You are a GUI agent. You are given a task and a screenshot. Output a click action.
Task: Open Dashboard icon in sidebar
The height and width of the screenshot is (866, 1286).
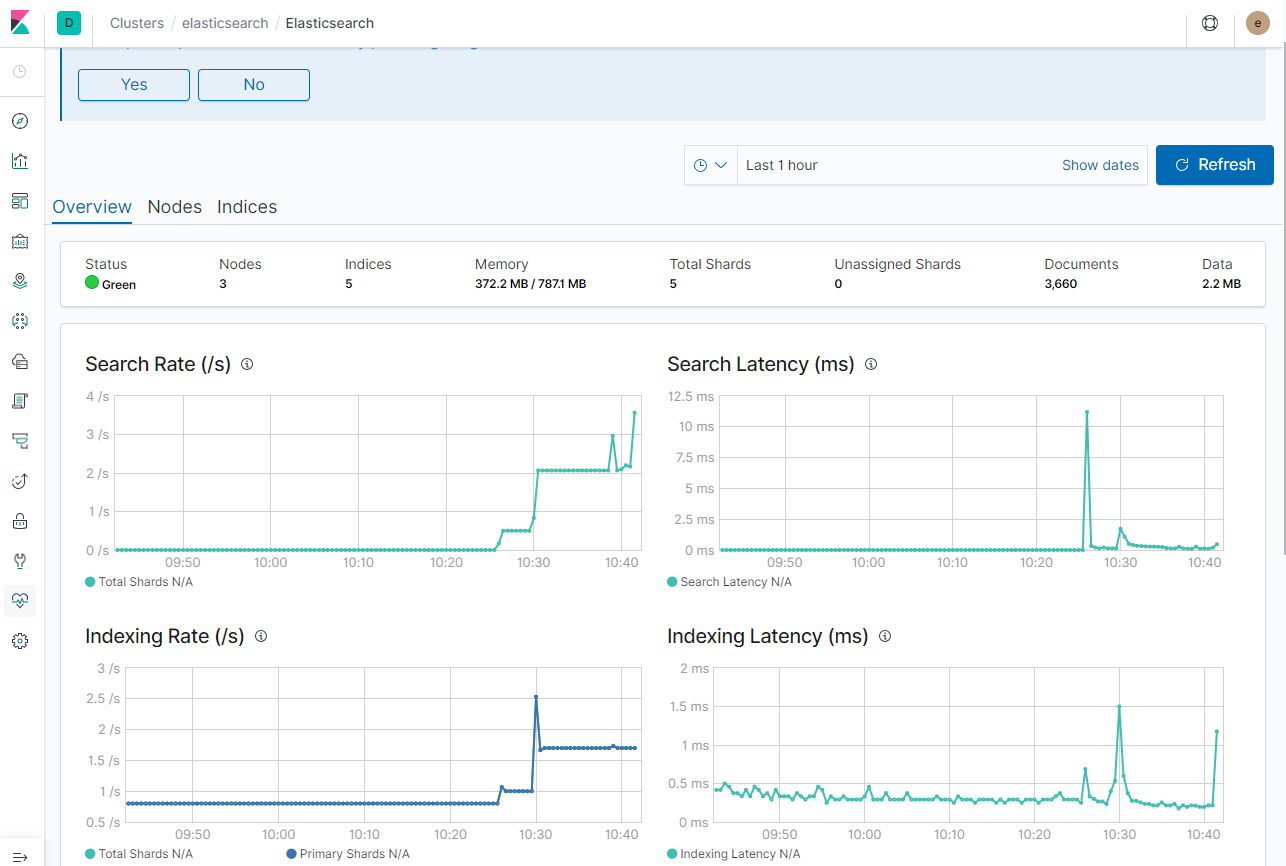(20, 201)
